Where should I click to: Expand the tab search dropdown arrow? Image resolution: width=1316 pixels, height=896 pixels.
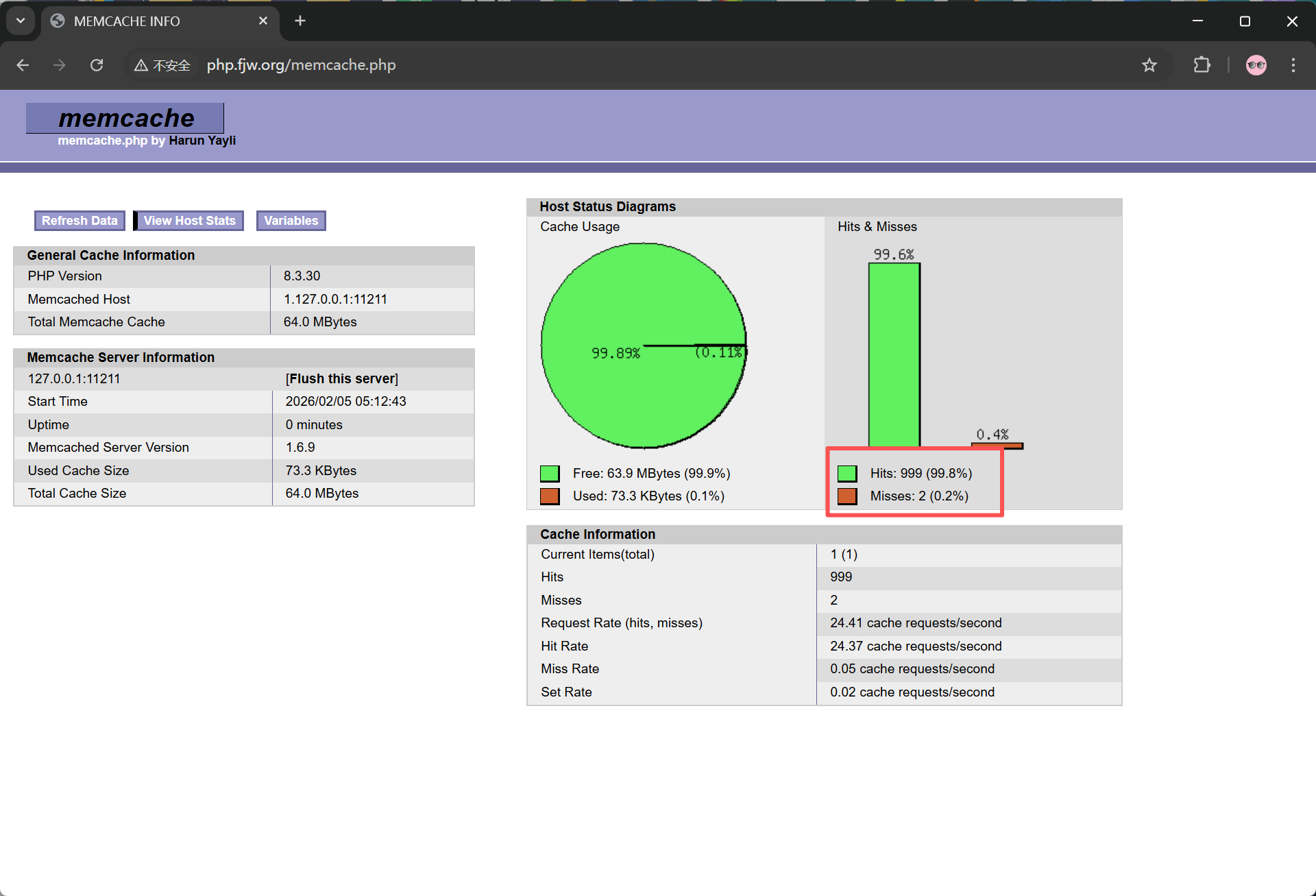click(21, 21)
